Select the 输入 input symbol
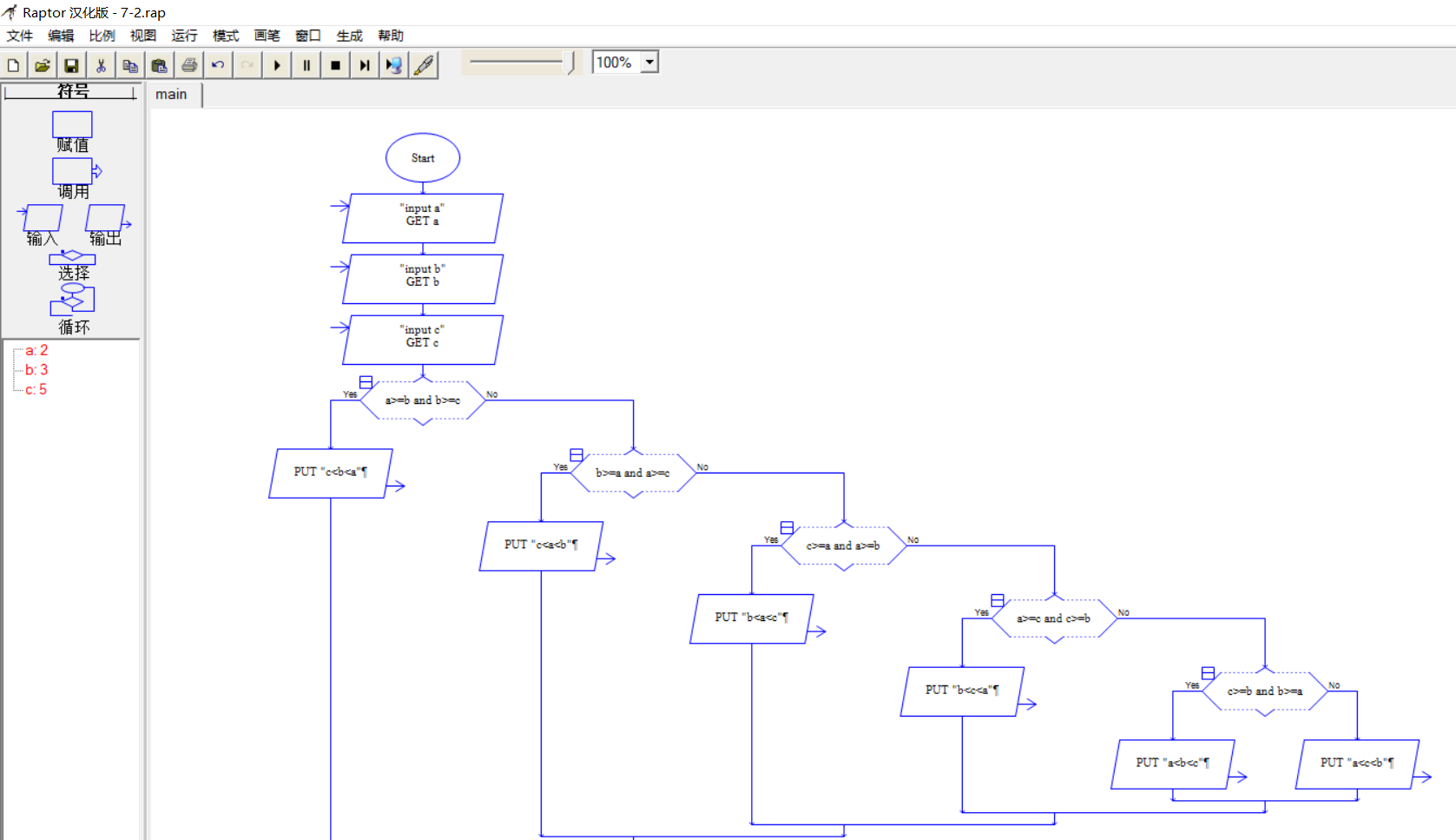This screenshot has width=1456, height=840. pyautogui.click(x=41, y=225)
